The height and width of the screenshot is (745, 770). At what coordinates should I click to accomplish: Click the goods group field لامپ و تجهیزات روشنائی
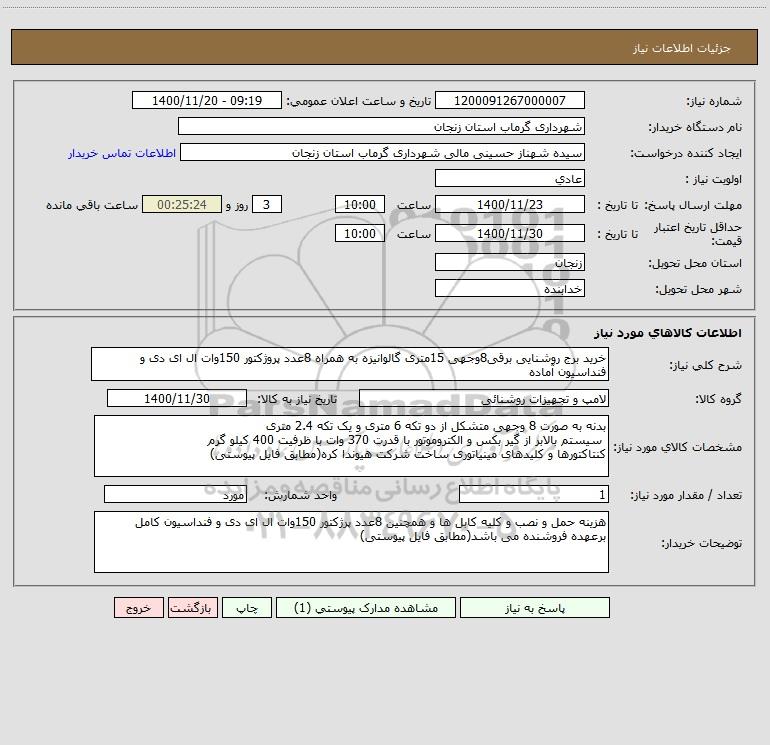point(484,398)
